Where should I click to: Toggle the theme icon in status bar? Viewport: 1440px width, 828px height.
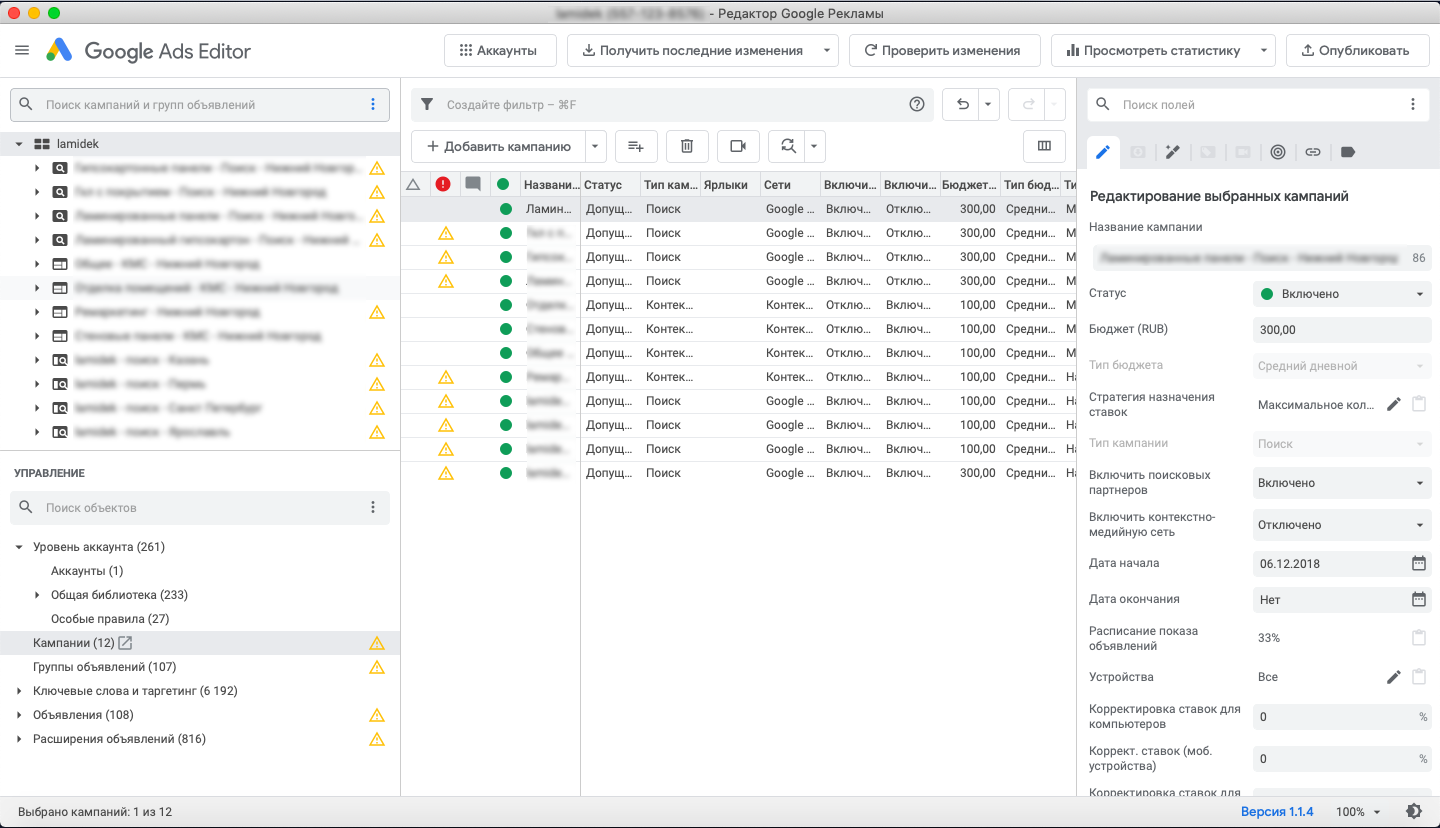click(1414, 812)
